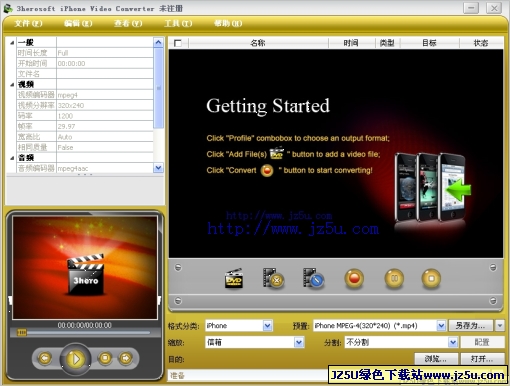Click the preview seek slider handle
This screenshot has height=386, width=510.
click(x=22, y=332)
